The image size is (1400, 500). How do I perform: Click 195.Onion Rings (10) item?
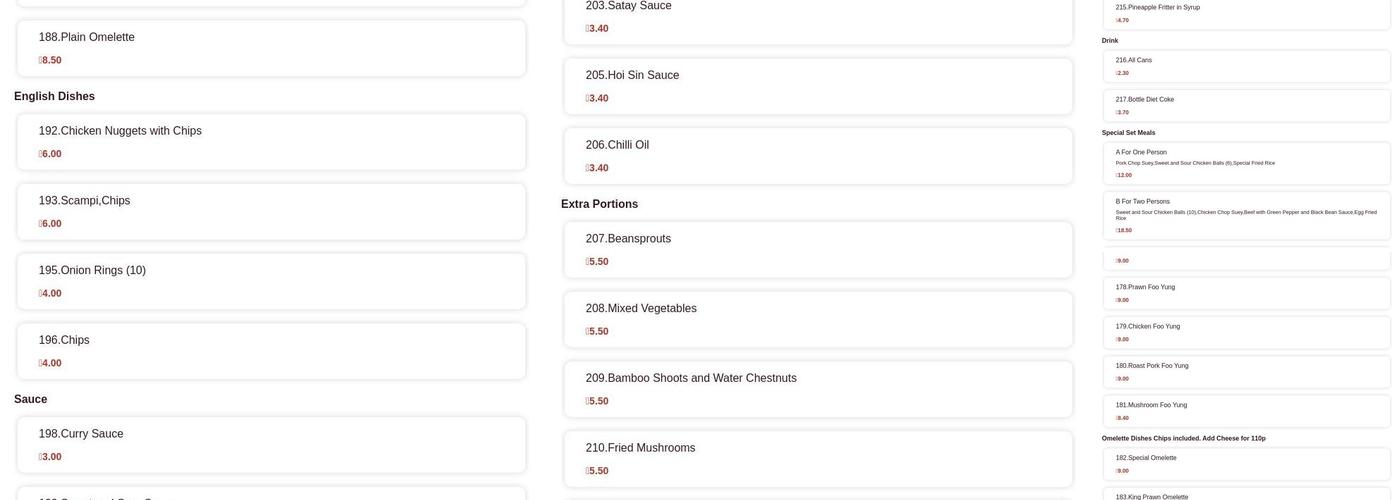tap(271, 282)
